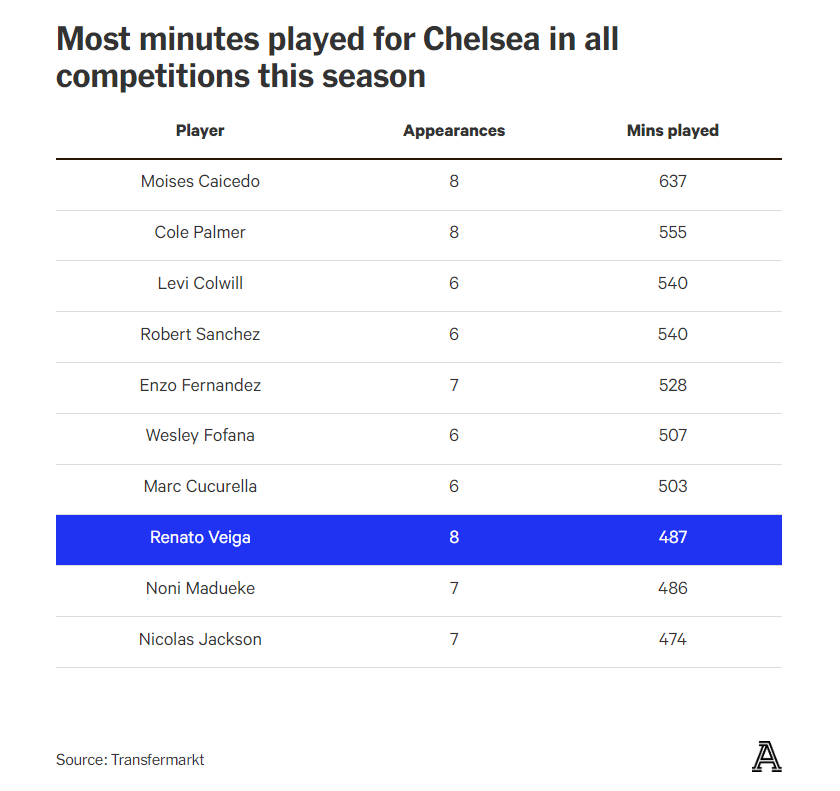The width and height of the screenshot is (840, 791).
Task: Select Marc Cucurella player name
Action: click(200, 486)
